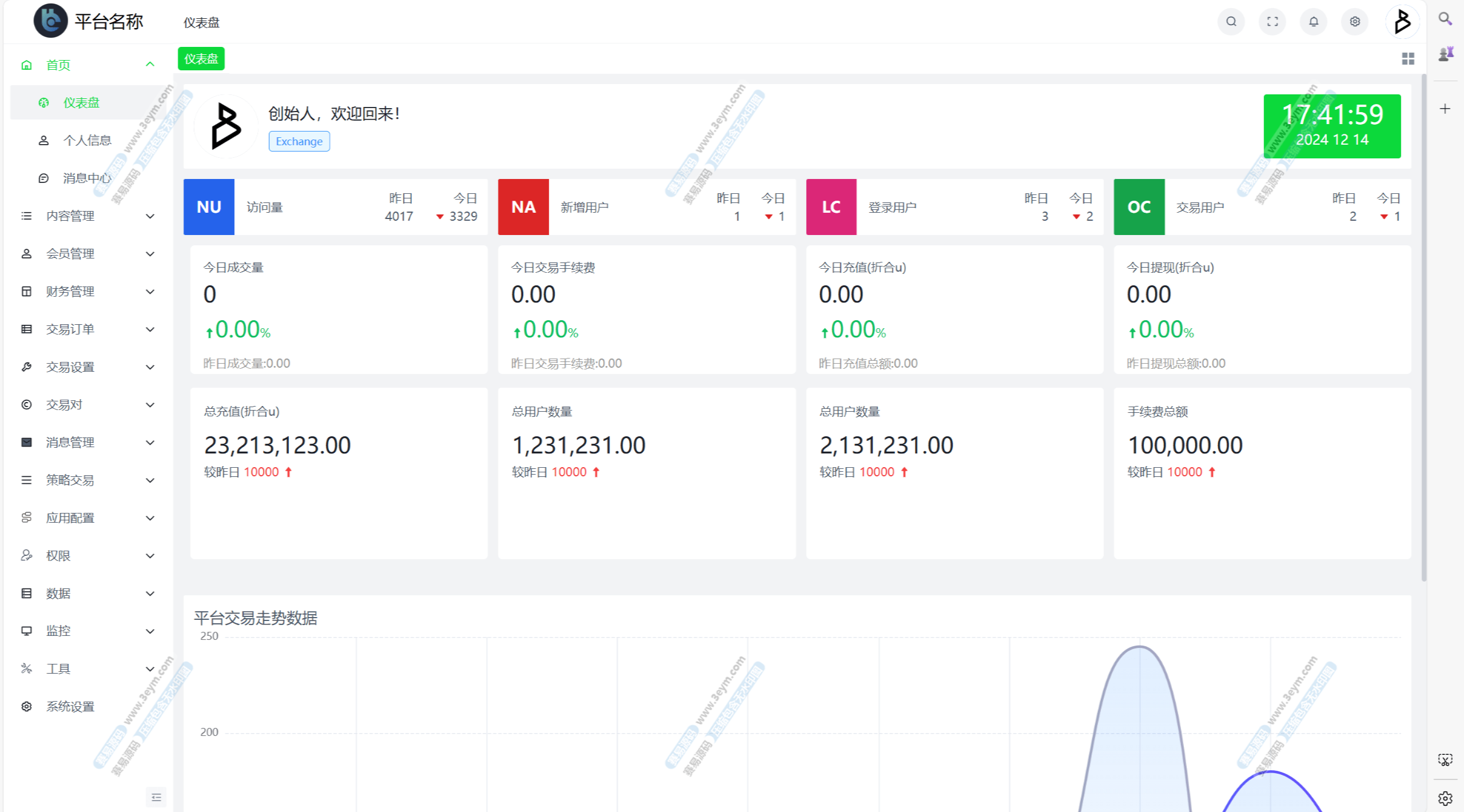
Task: Click the blue NU visits tile
Action: click(209, 207)
